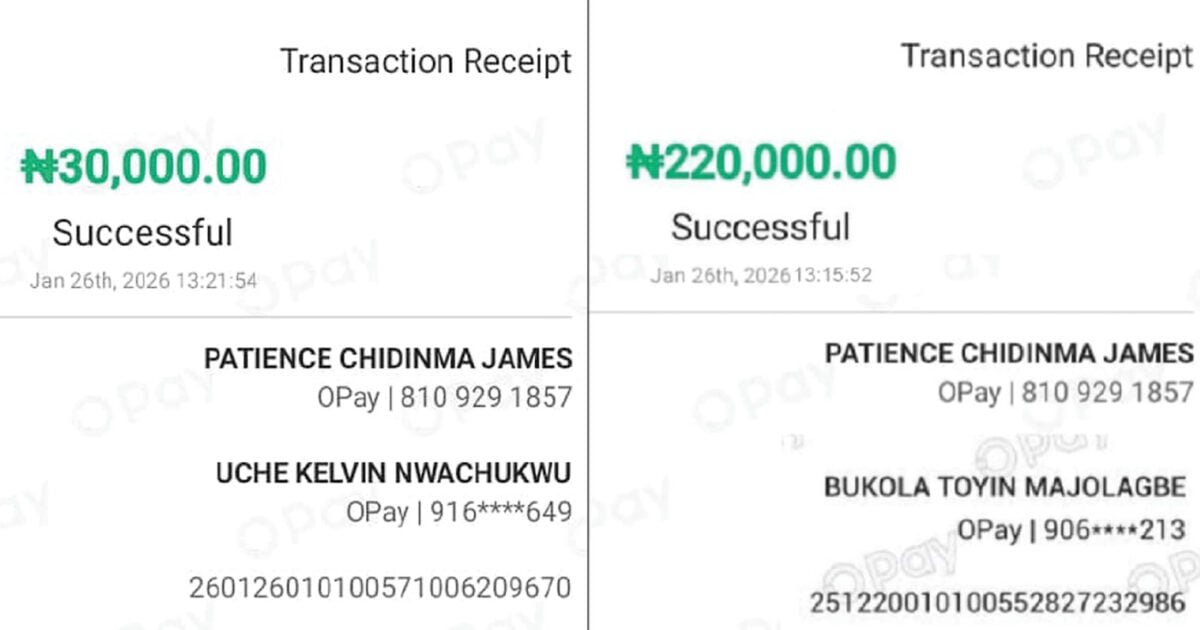Click transaction number ending 6209670

pyautogui.click(x=380, y=587)
